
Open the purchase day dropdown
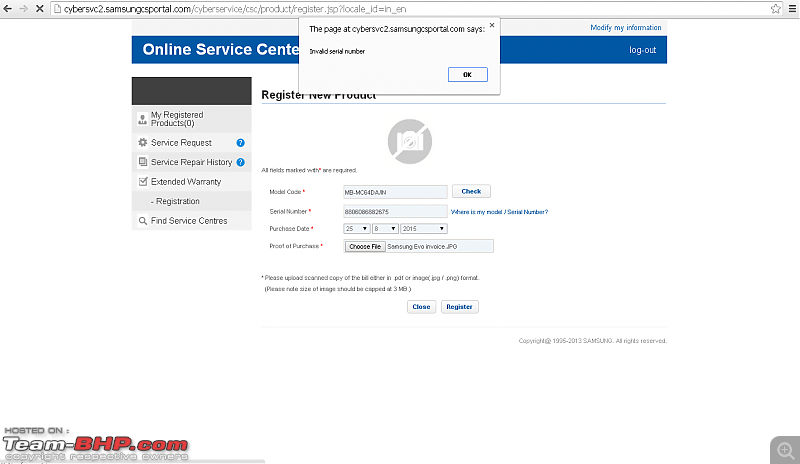click(357, 229)
